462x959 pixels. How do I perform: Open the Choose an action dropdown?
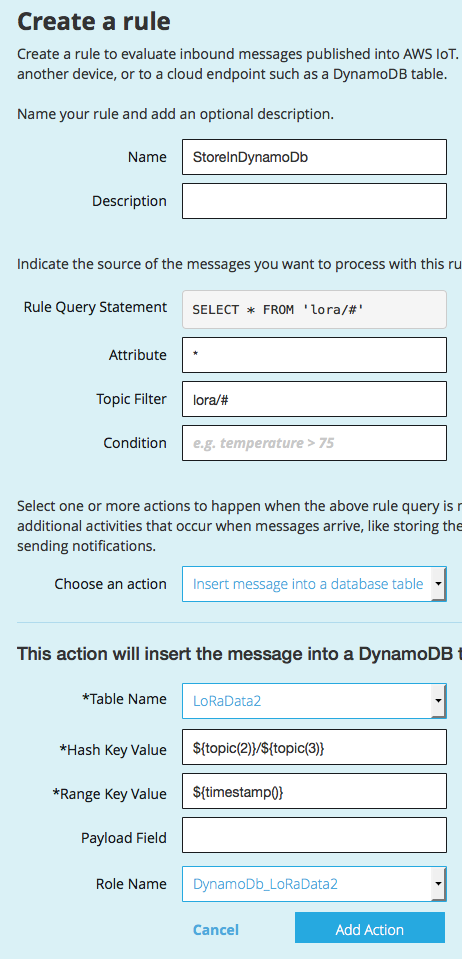tap(314, 584)
